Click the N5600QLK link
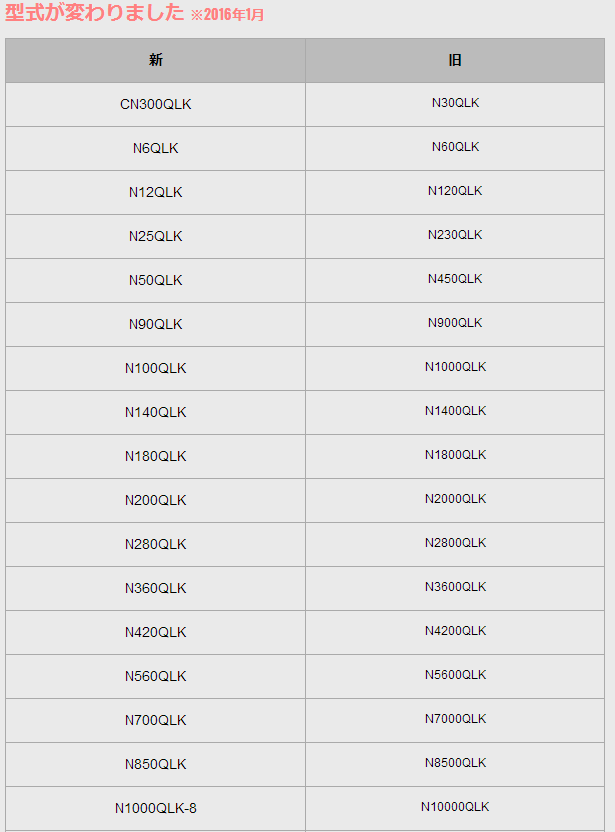 coord(455,675)
